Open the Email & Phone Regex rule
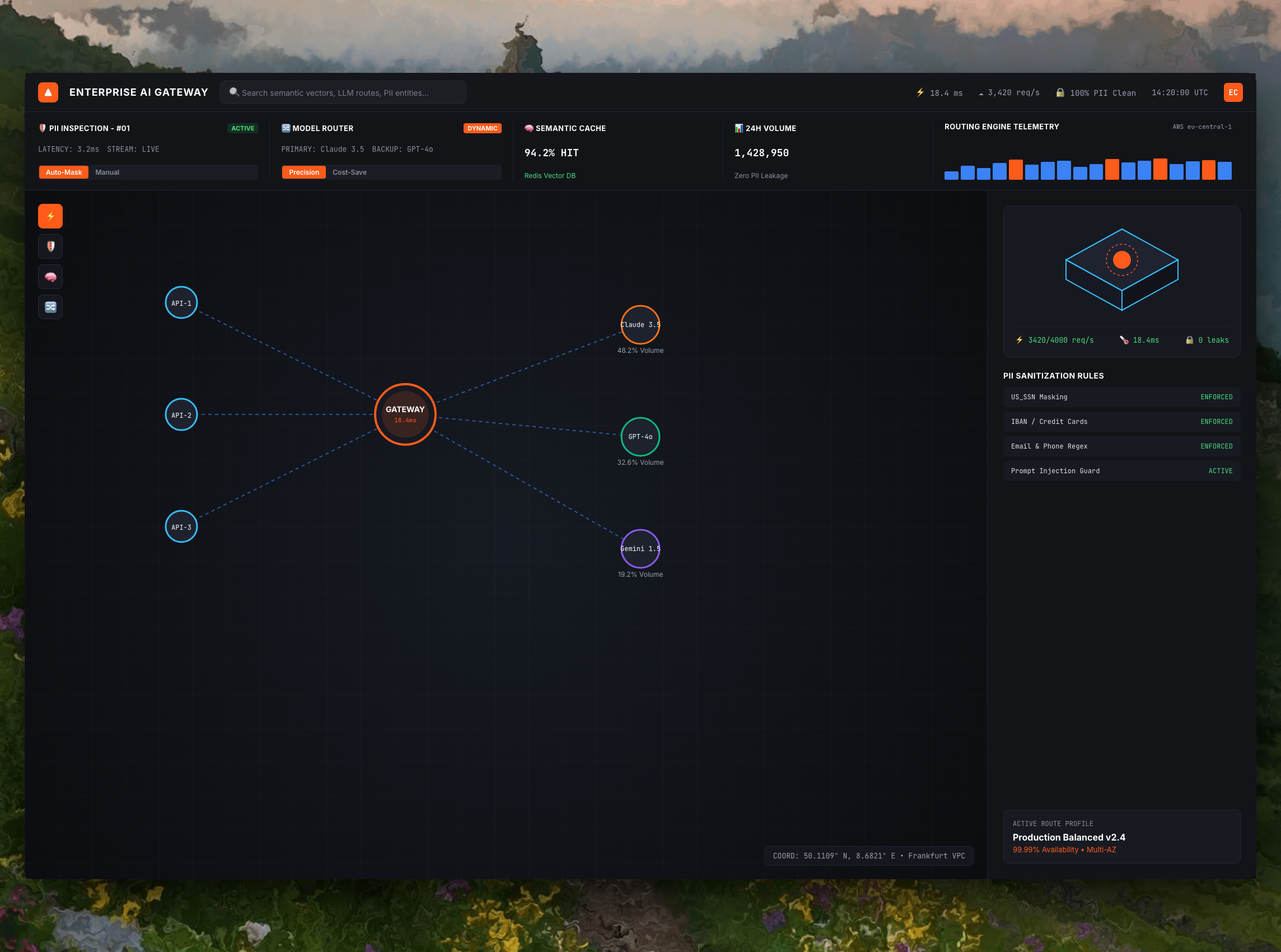 click(x=1121, y=447)
